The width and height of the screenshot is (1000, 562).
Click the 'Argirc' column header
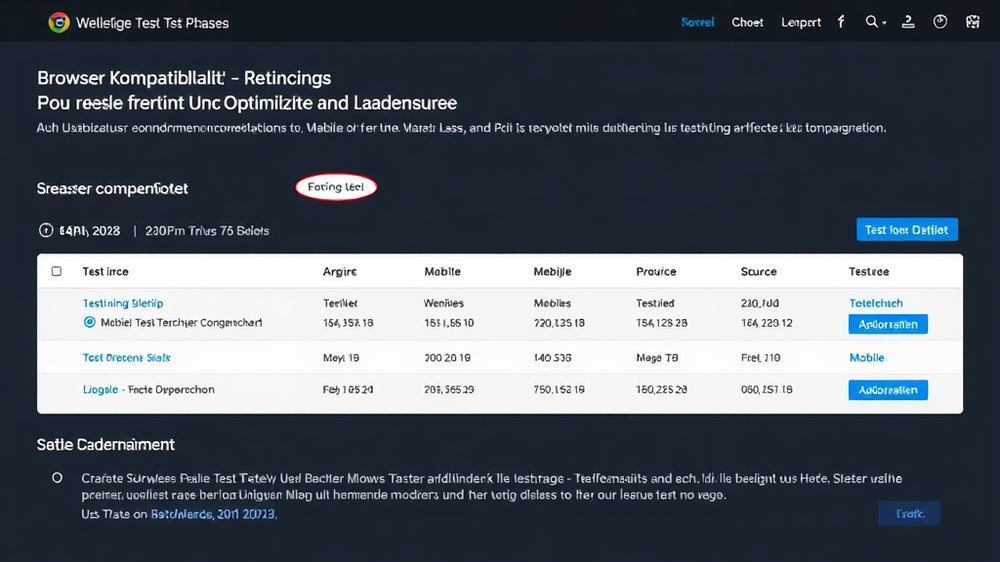[x=339, y=271]
